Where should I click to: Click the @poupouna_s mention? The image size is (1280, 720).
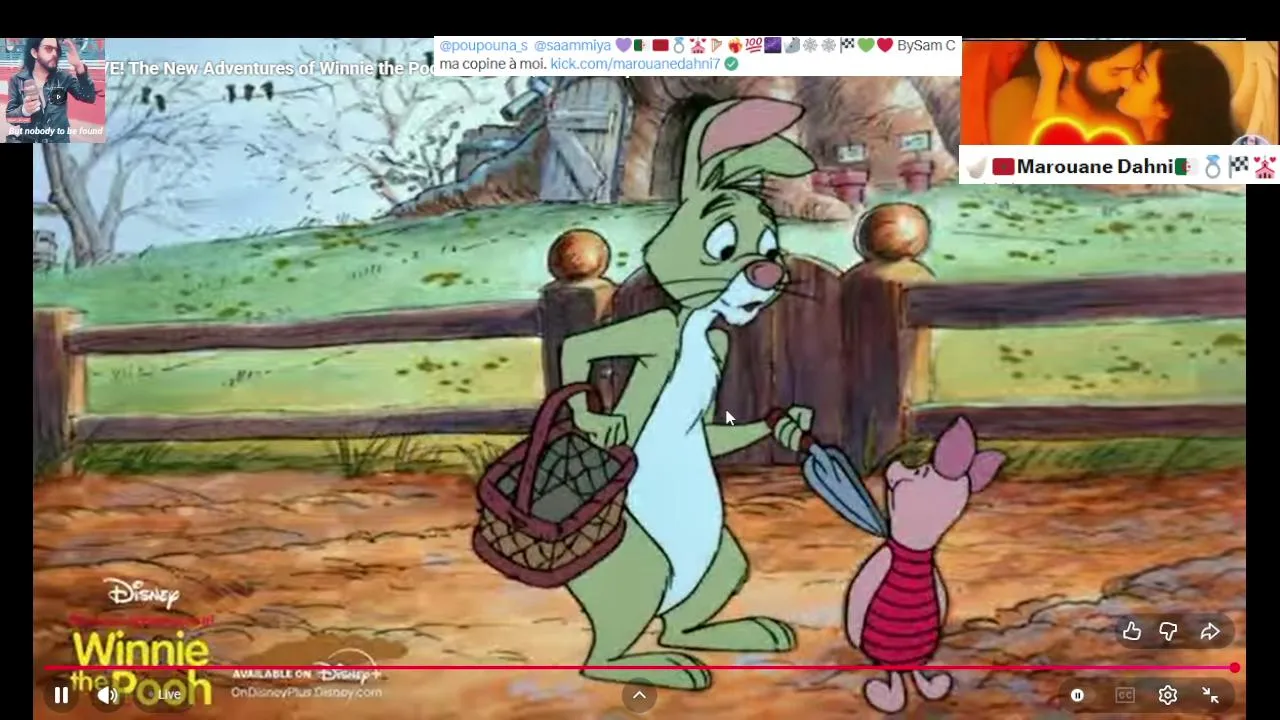point(483,45)
